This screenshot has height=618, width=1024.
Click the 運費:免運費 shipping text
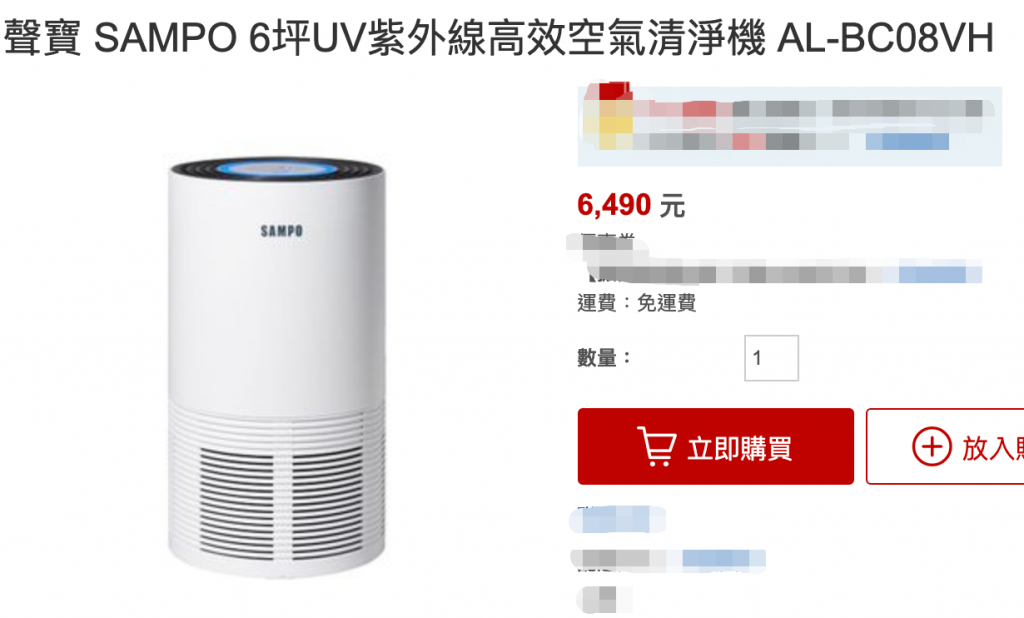637,303
